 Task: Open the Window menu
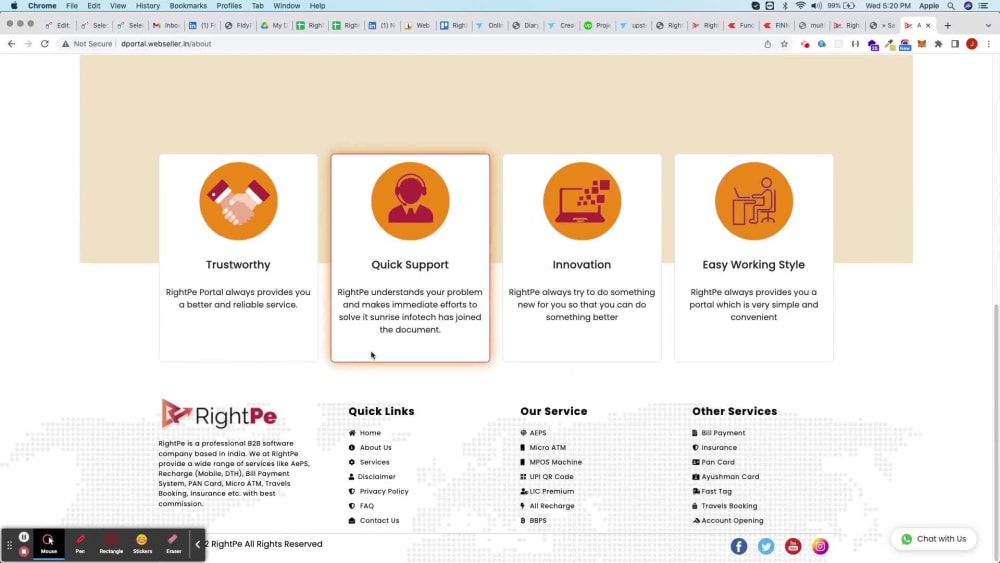(x=286, y=6)
